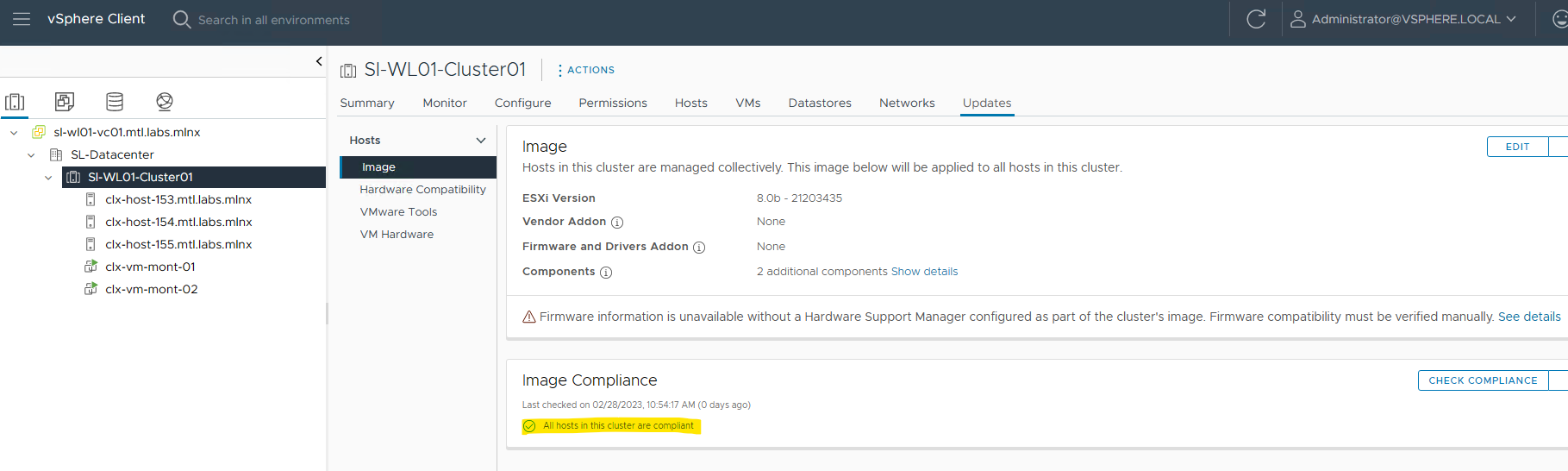Image resolution: width=1568 pixels, height=471 pixels.
Task: Open the cluster ACTIONS menu
Action: tap(586, 70)
